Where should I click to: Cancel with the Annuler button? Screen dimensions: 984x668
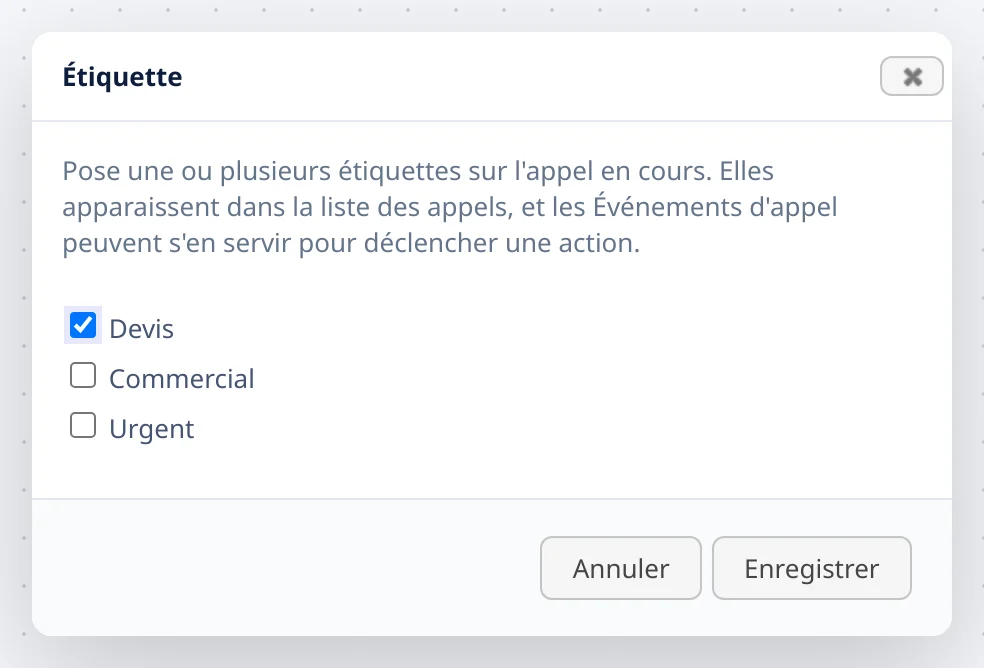[x=621, y=568]
